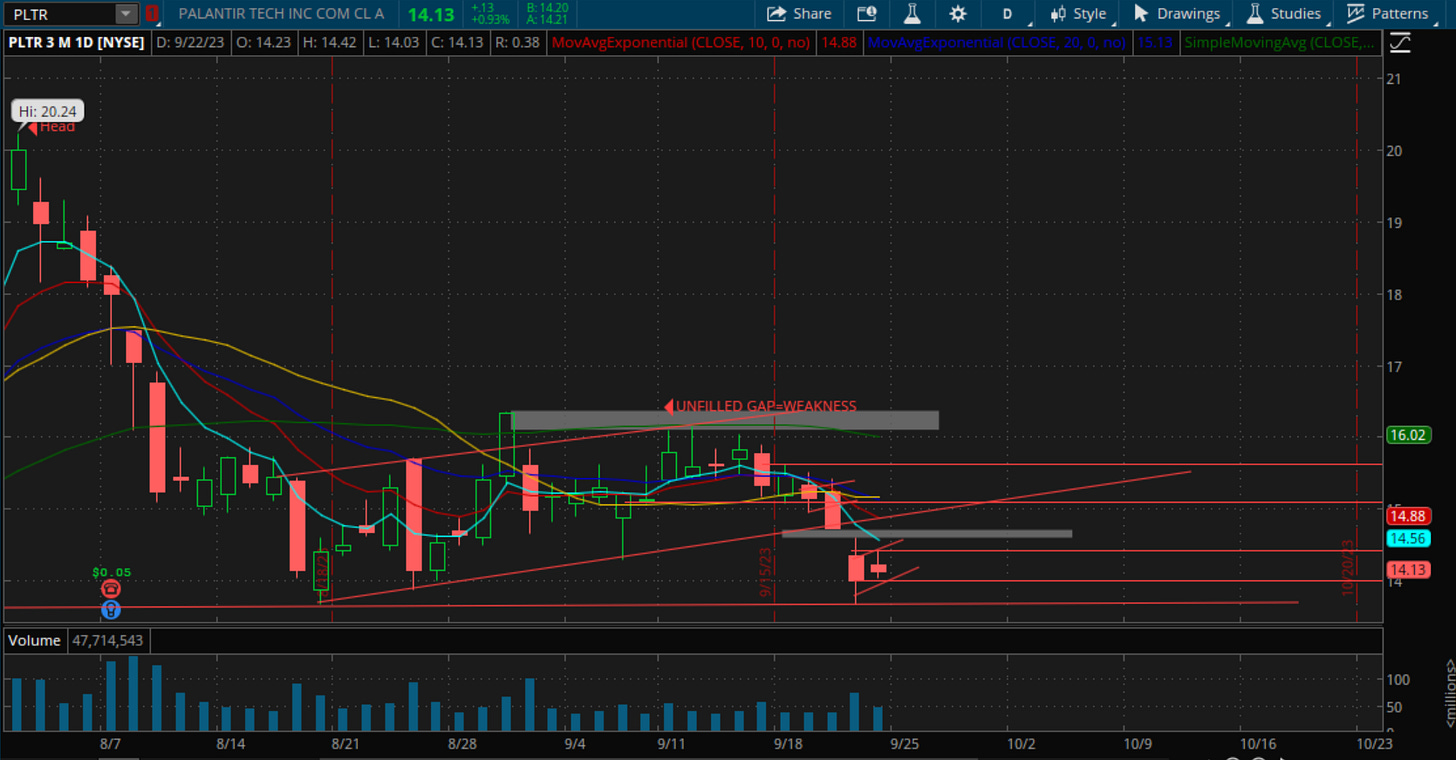This screenshot has width=1456, height=760.
Task: Click the red symbol link color box
Action: pyautogui.click(x=152, y=14)
